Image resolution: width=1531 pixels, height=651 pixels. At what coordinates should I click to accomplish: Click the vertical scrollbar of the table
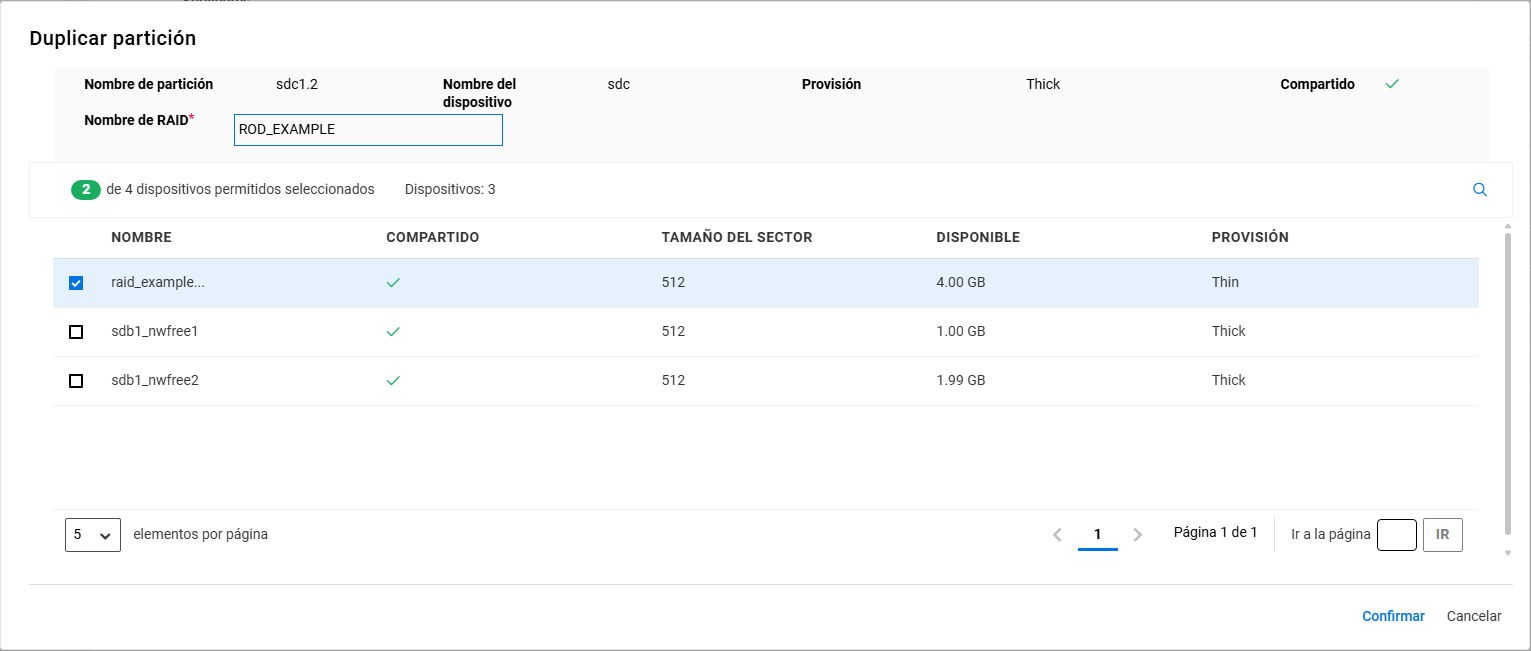pos(1507,380)
